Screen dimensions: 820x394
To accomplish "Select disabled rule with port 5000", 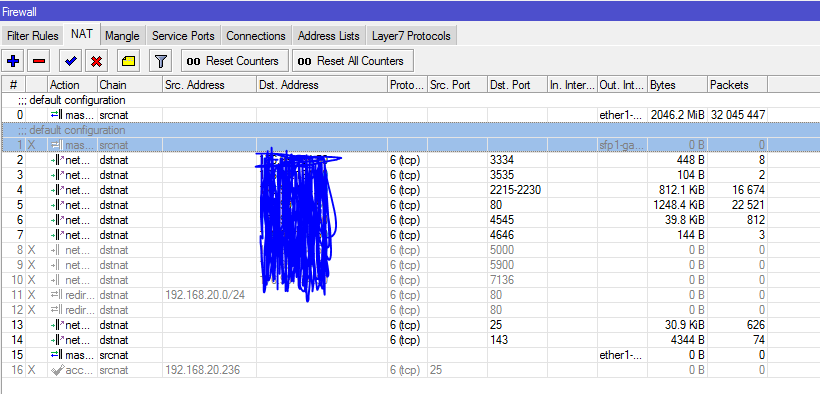I will (384, 250).
